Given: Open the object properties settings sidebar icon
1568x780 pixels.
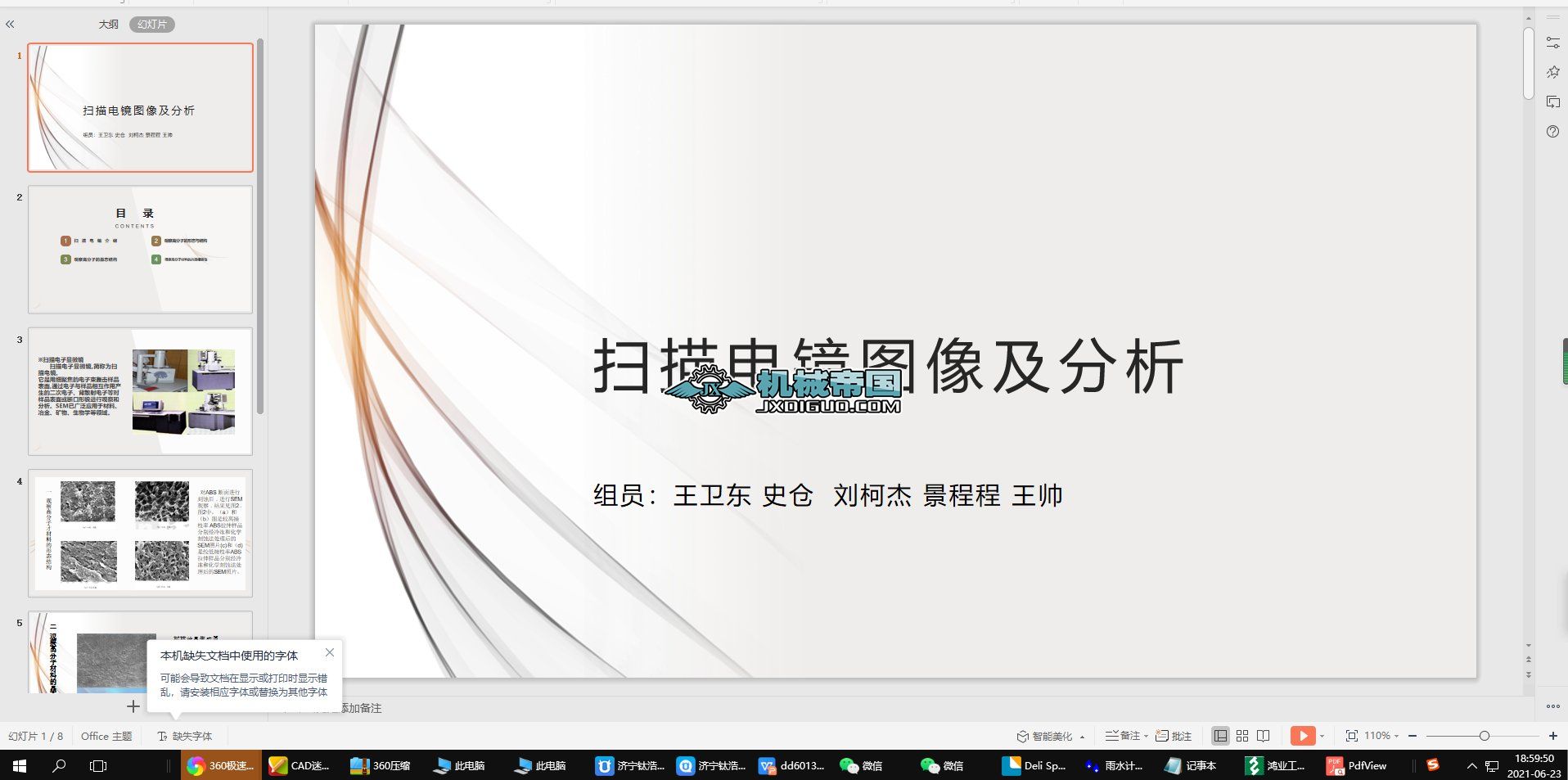Looking at the screenshot, I should coord(1552,43).
